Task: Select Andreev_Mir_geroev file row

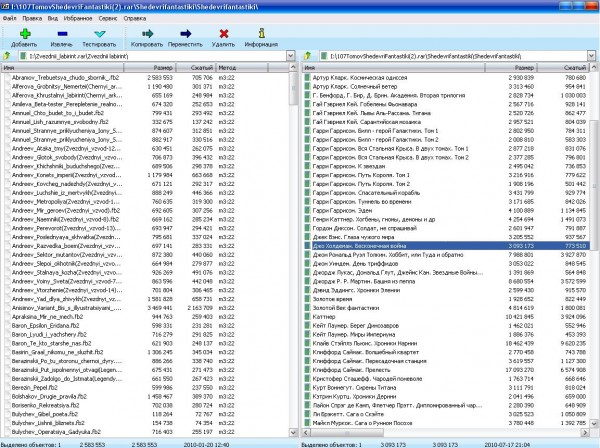Action: tap(66, 210)
